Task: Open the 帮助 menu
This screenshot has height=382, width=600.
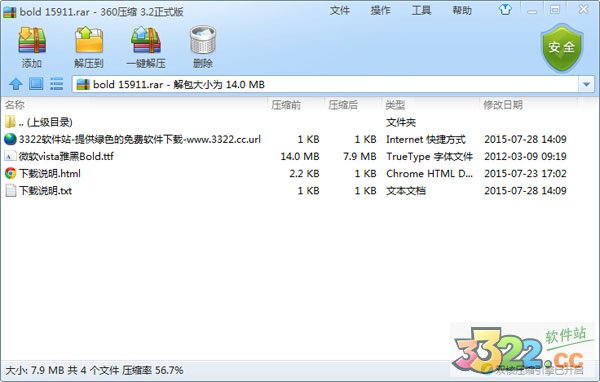Action: click(462, 10)
